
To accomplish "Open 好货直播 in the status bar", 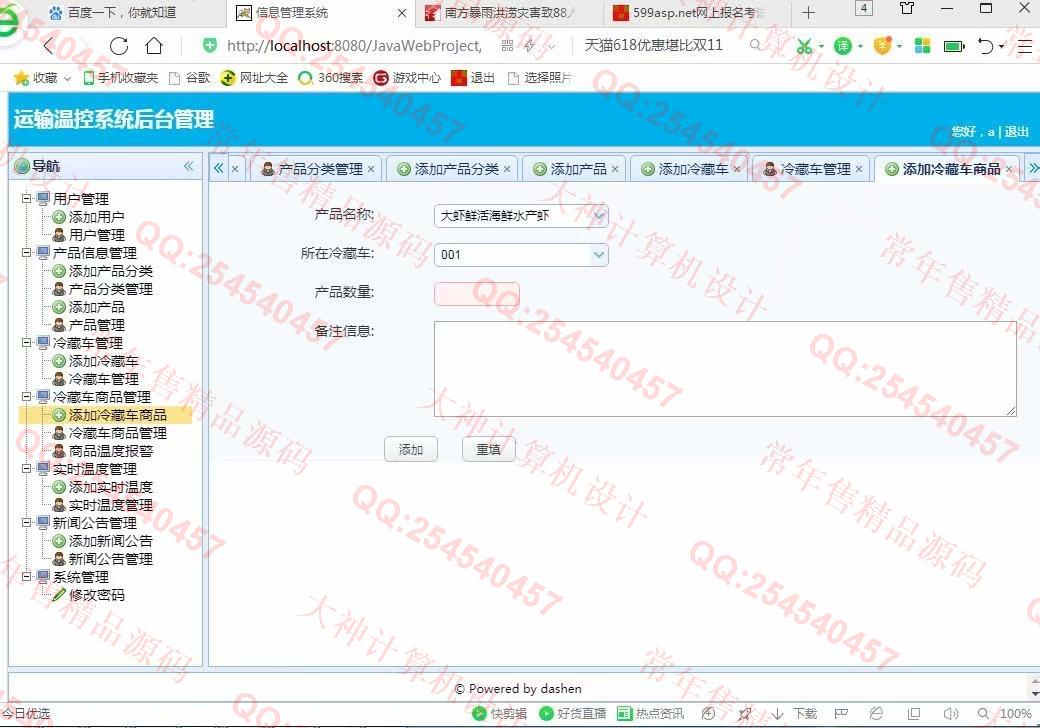I will point(573,713).
